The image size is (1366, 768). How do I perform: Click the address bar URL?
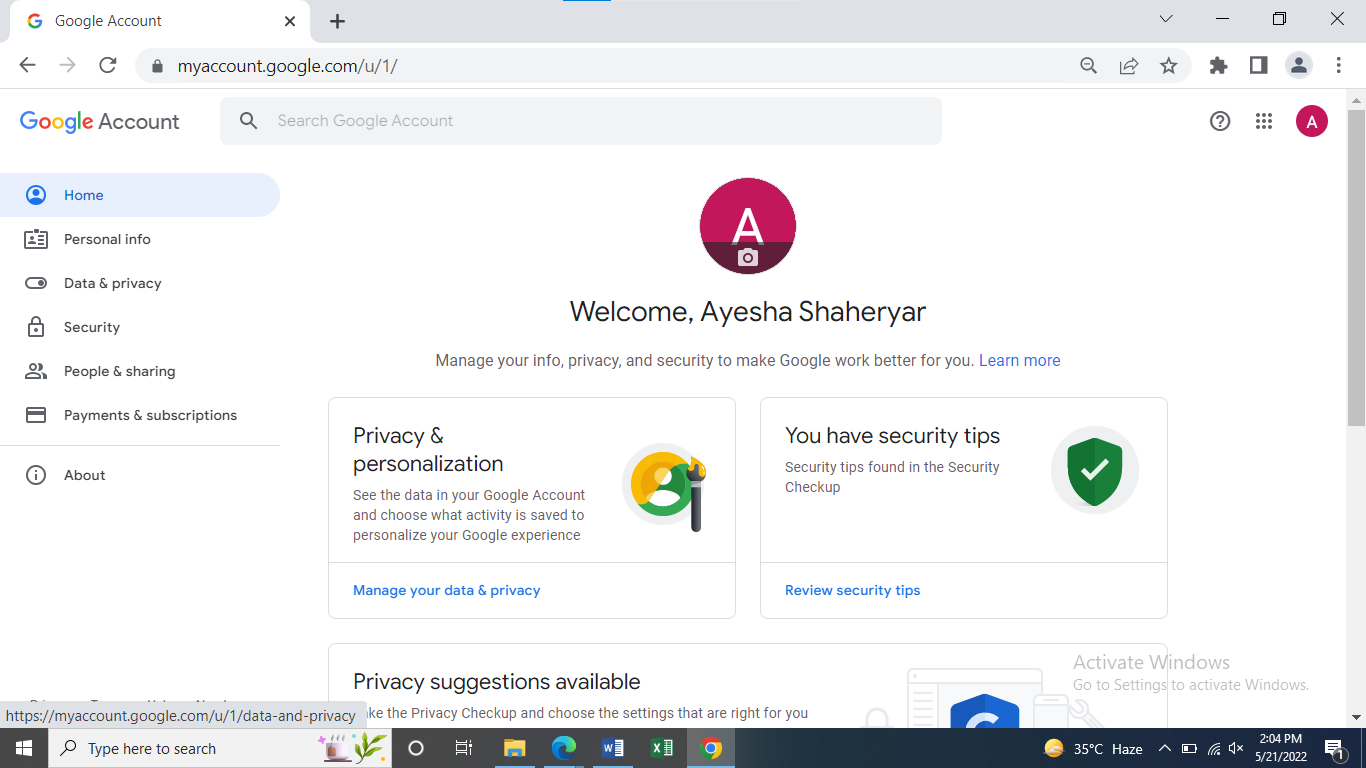tap(288, 66)
